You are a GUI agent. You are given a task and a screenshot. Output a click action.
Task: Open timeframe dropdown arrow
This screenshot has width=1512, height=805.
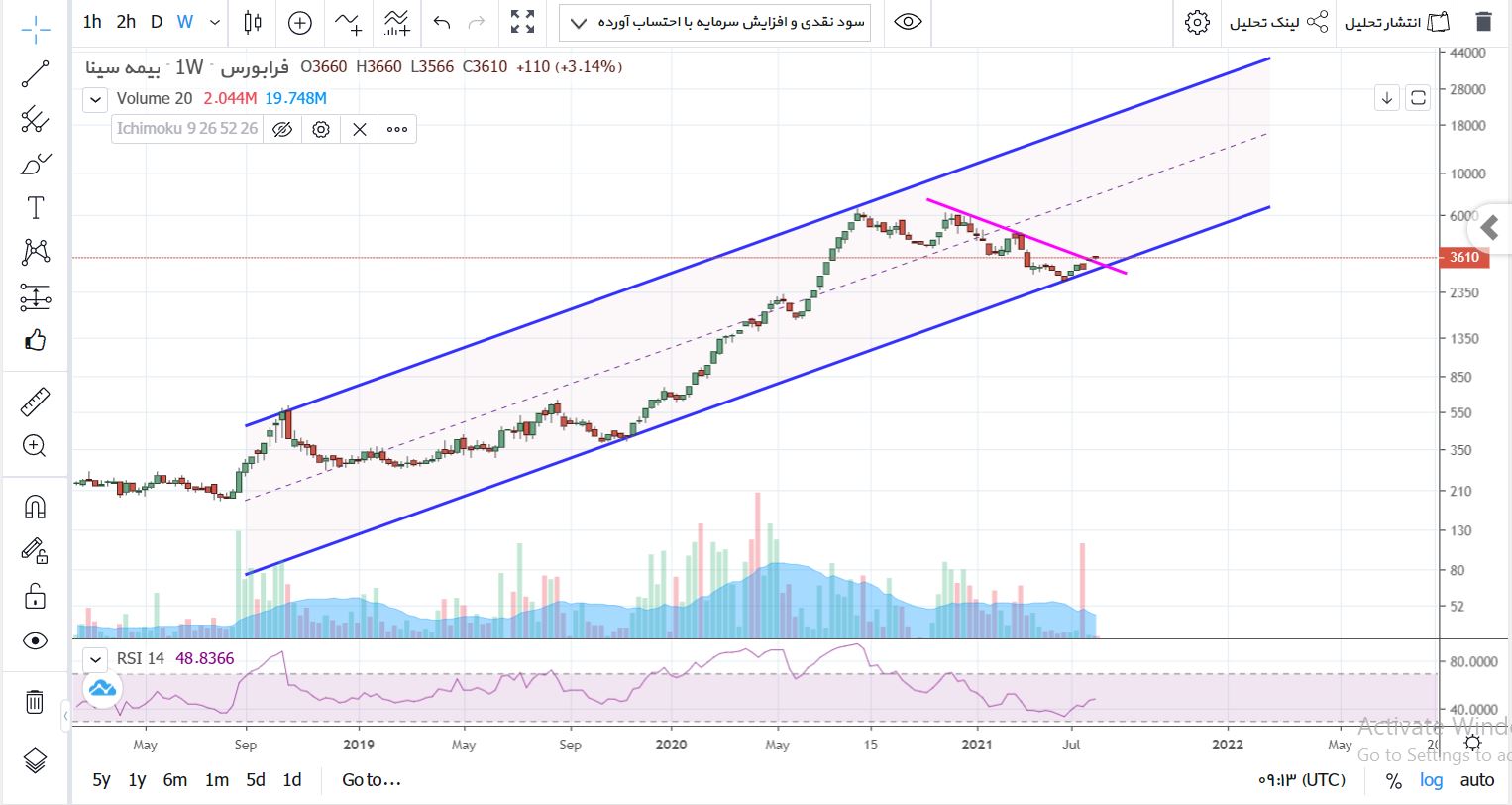pyautogui.click(x=216, y=22)
